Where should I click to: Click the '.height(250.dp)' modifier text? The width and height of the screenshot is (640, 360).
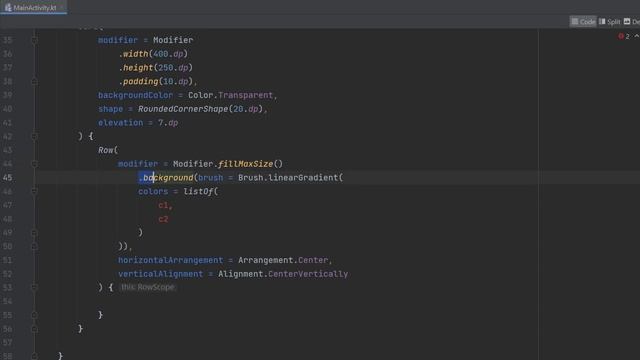coord(156,68)
